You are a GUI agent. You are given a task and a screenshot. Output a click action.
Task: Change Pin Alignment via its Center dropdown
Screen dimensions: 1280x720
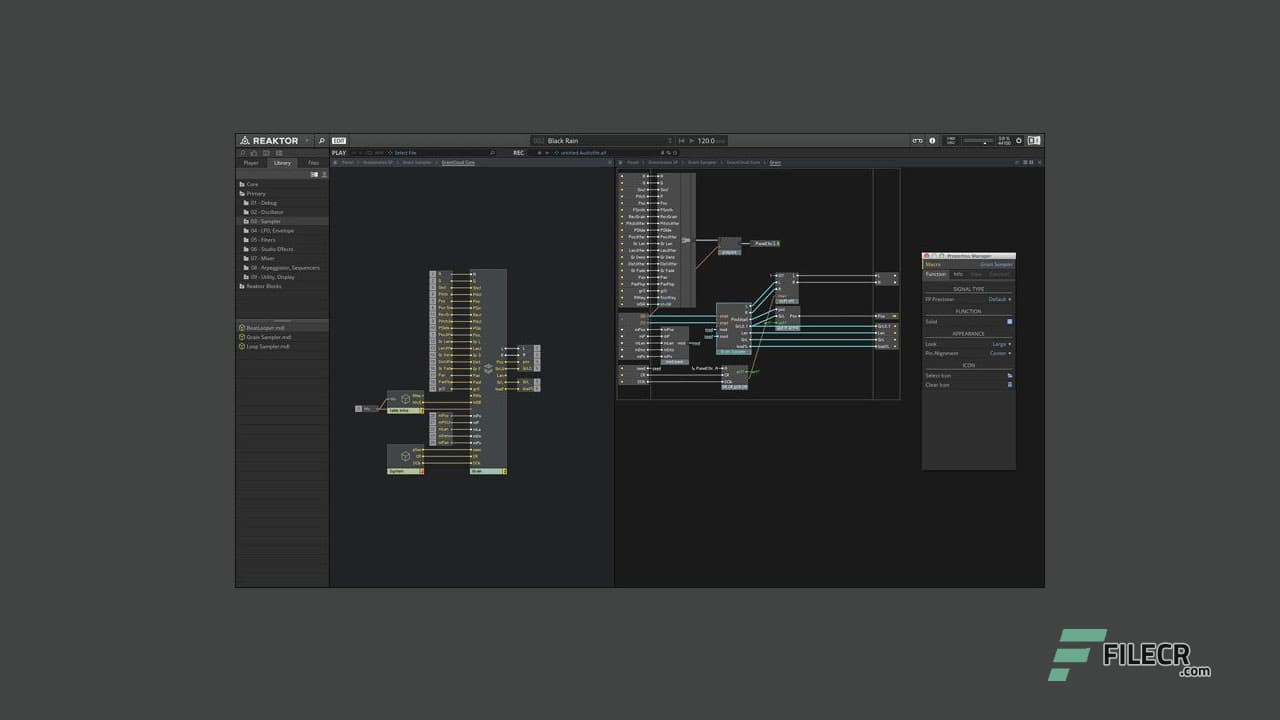(x=1000, y=353)
